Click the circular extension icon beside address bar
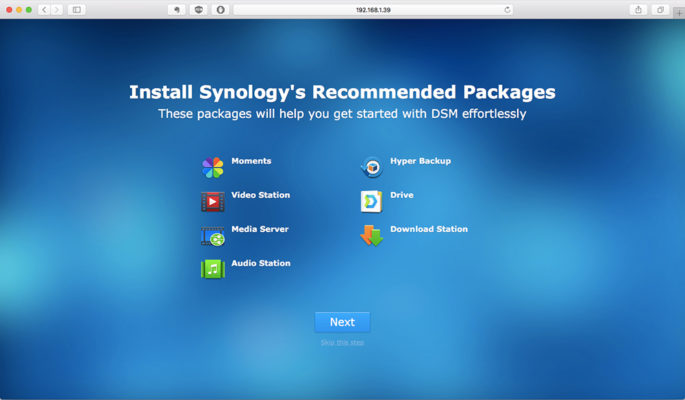 (x=221, y=10)
